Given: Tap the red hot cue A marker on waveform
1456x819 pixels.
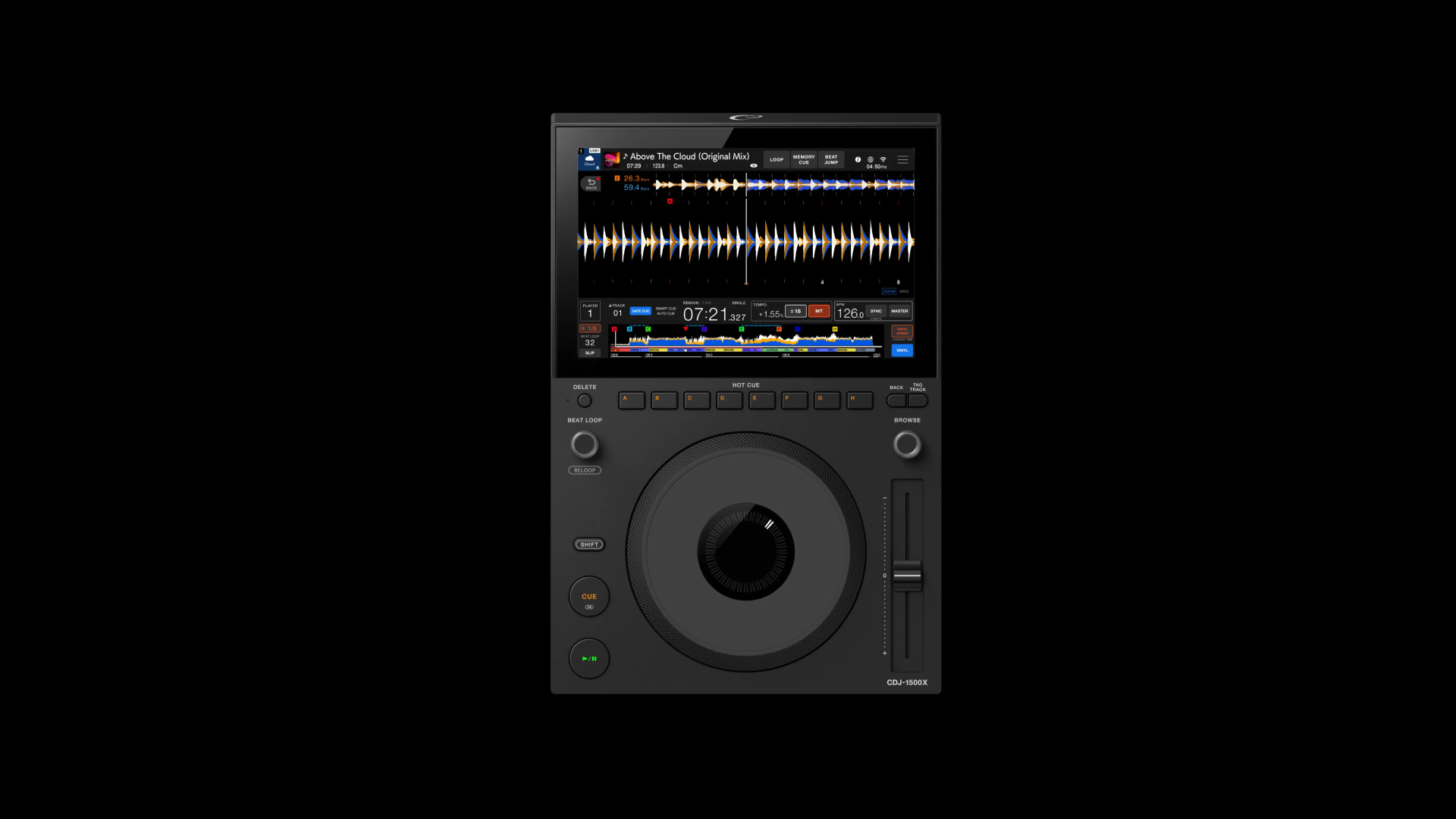Looking at the screenshot, I should point(670,202).
